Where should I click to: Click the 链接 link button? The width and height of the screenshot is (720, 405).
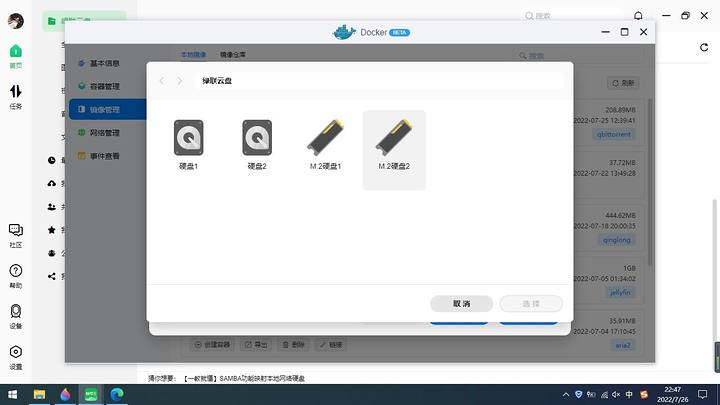tap(331, 344)
